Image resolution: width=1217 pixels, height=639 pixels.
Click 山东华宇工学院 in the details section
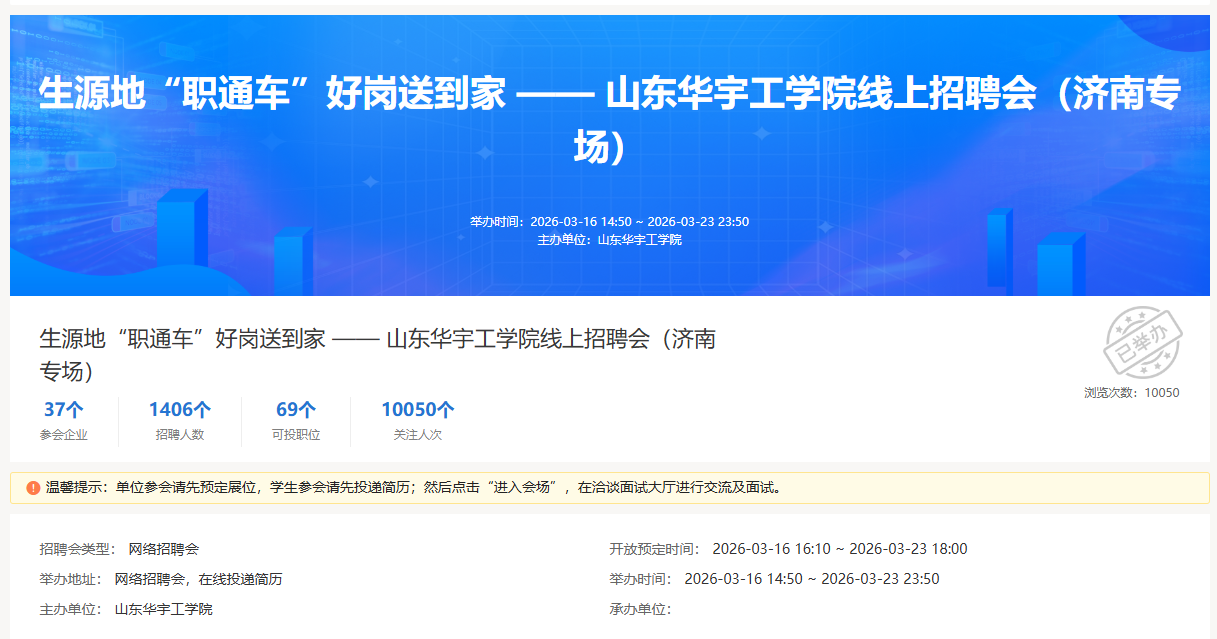pyautogui.click(x=163, y=609)
